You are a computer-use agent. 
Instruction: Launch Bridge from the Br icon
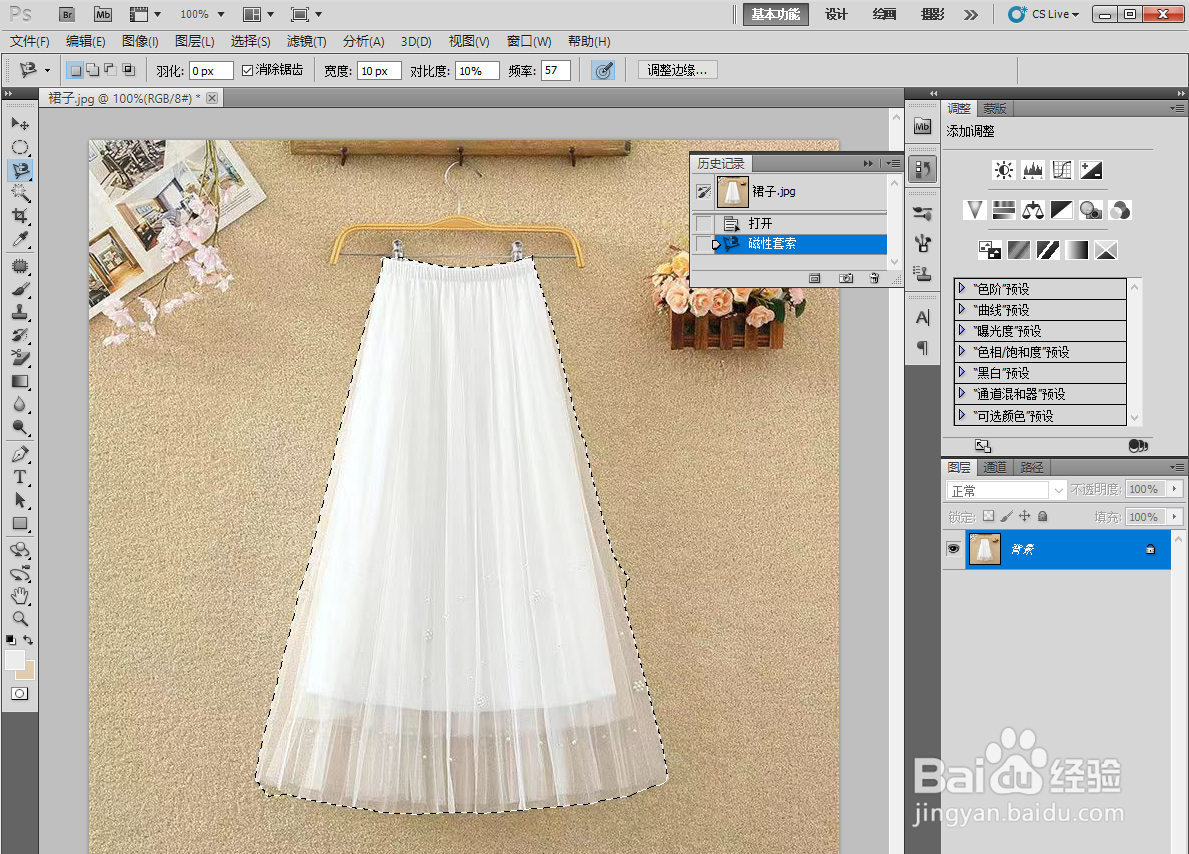pos(67,14)
